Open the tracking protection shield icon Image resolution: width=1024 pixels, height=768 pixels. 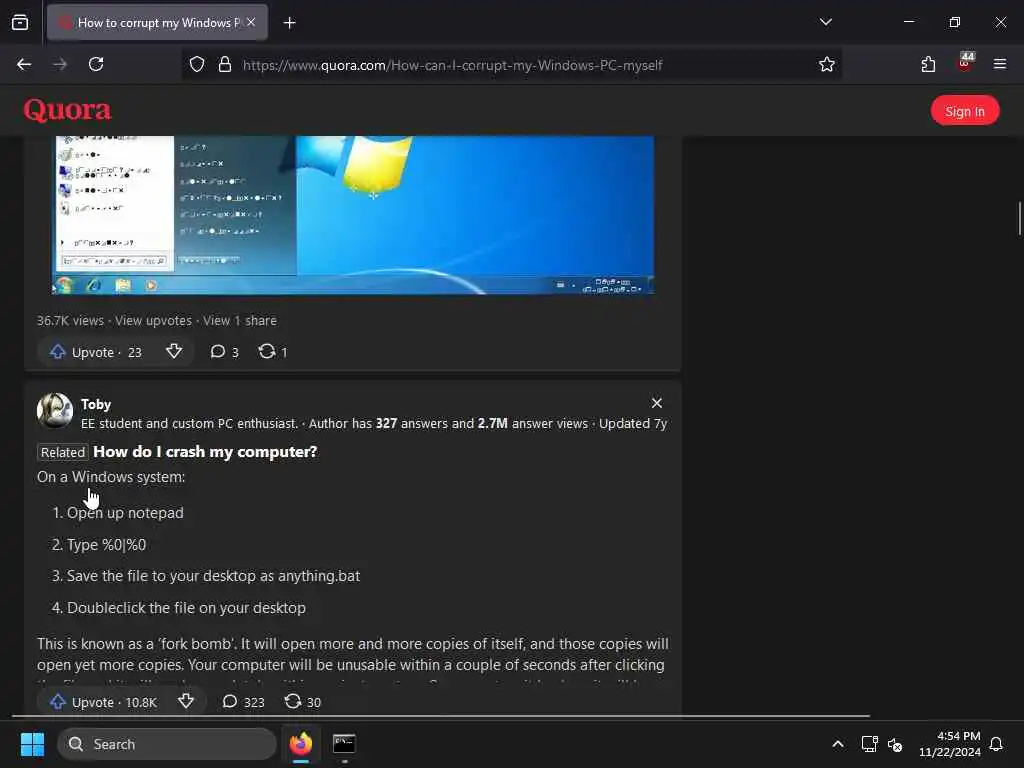click(x=197, y=65)
